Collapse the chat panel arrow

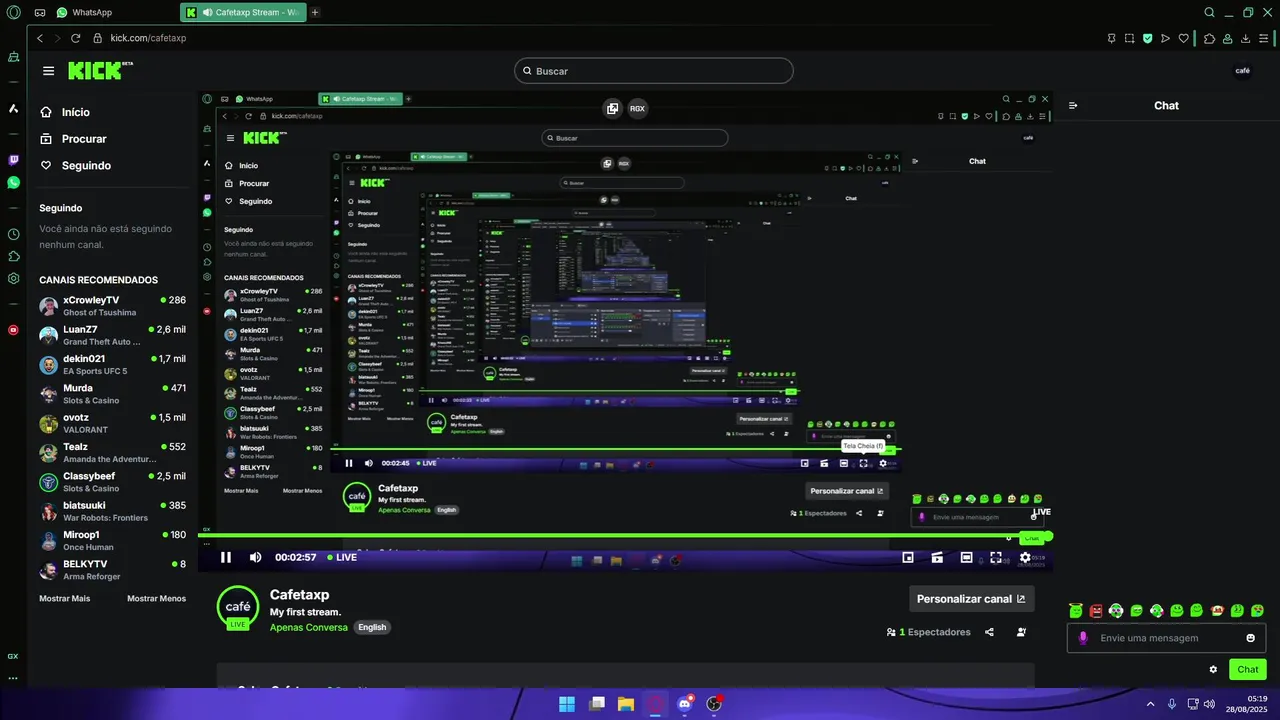coord(1073,105)
